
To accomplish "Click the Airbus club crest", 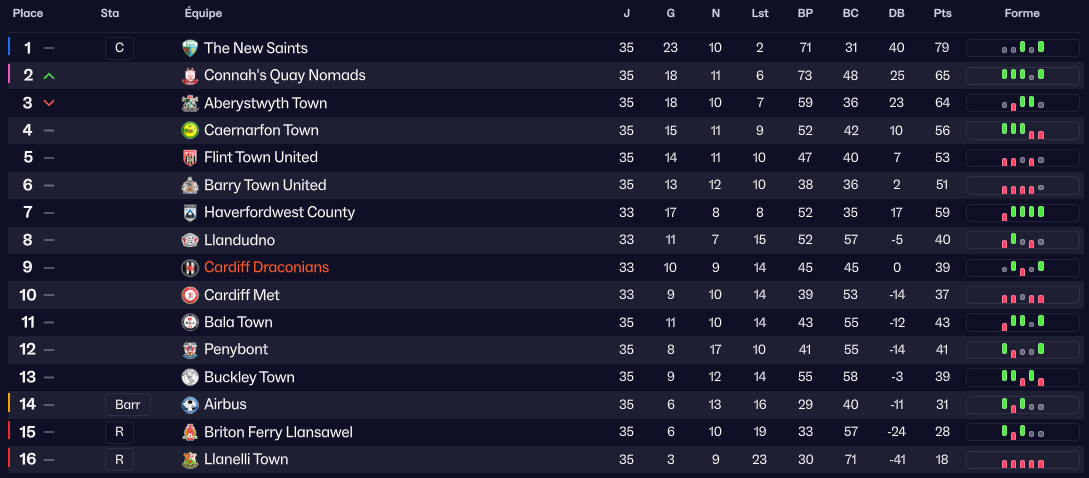I will [190, 405].
